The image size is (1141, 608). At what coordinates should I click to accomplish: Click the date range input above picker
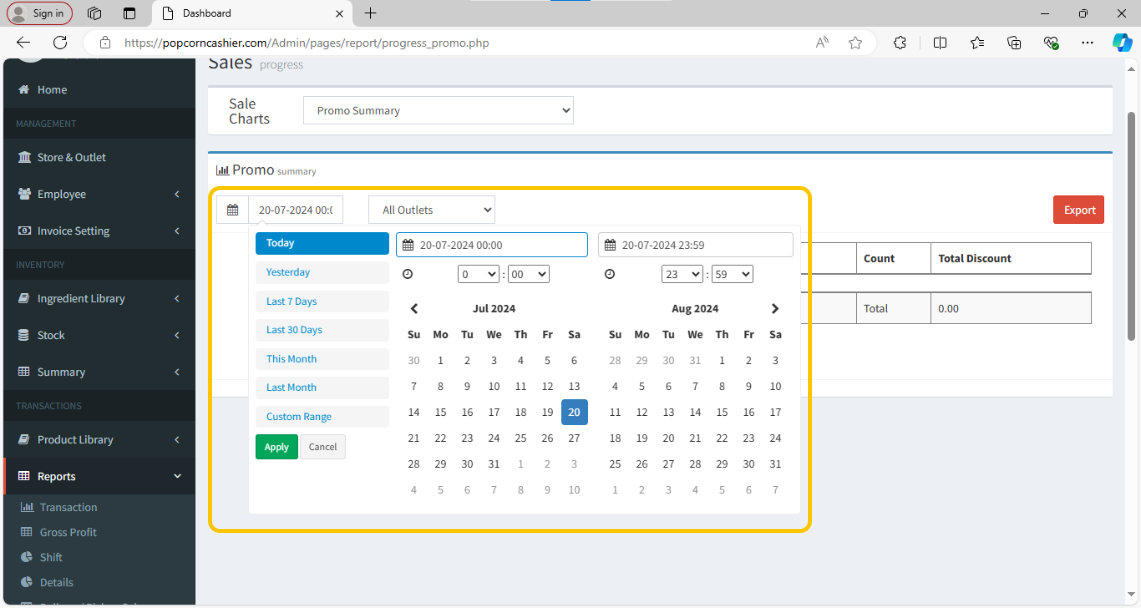pyautogui.click(x=295, y=210)
